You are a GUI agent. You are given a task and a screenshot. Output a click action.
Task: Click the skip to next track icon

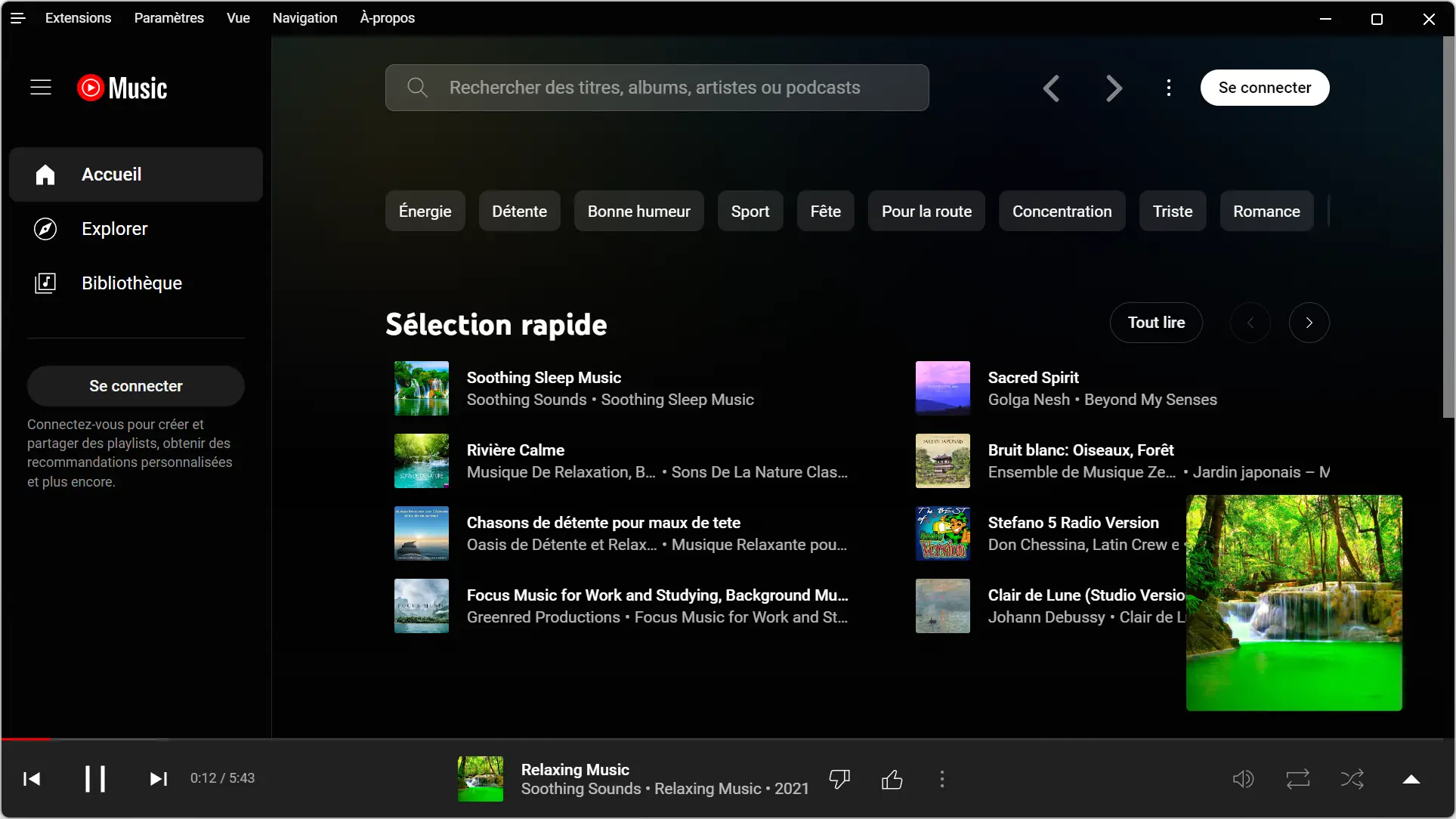pyautogui.click(x=158, y=778)
